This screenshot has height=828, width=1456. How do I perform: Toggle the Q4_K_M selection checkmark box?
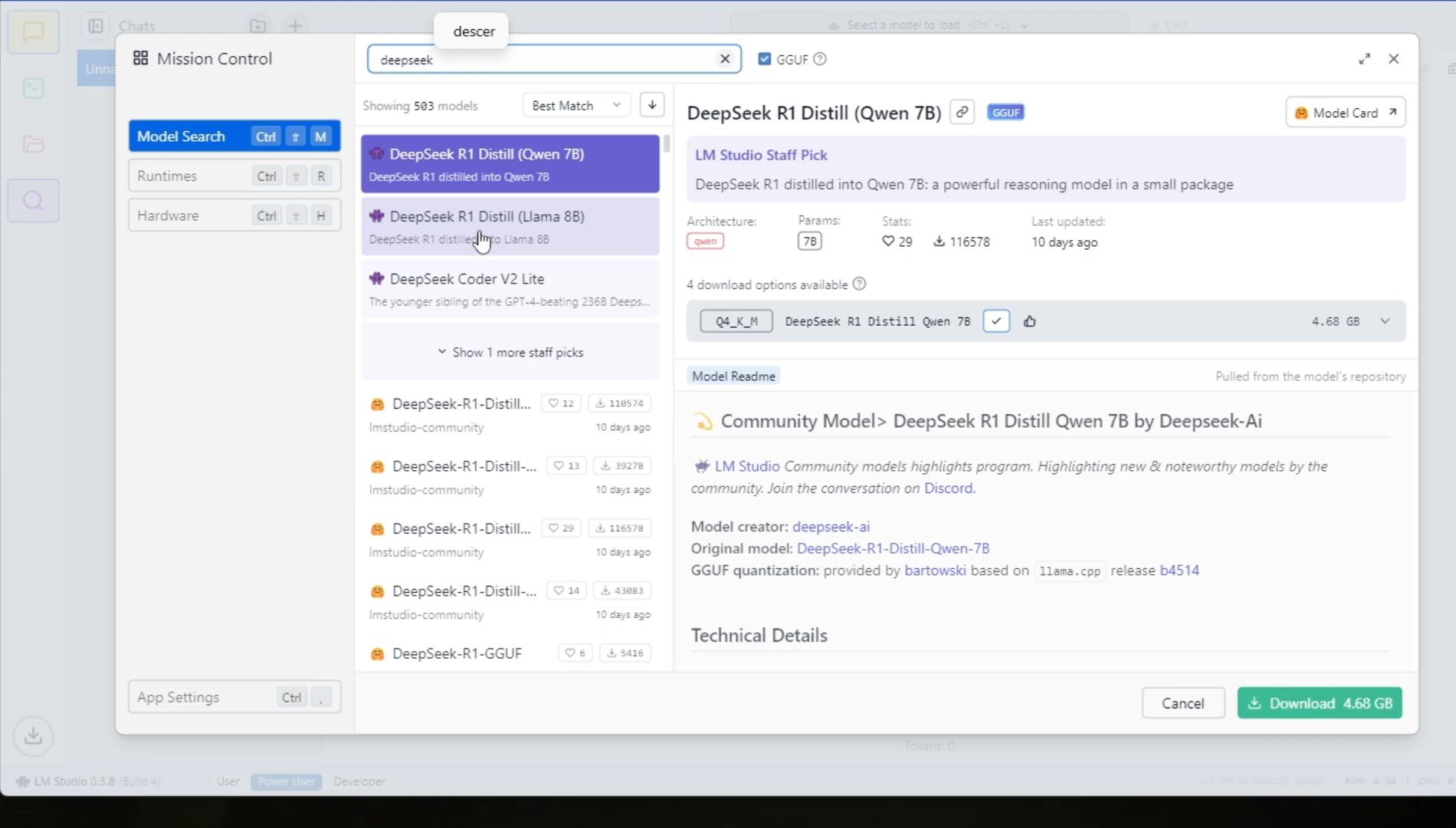(996, 321)
